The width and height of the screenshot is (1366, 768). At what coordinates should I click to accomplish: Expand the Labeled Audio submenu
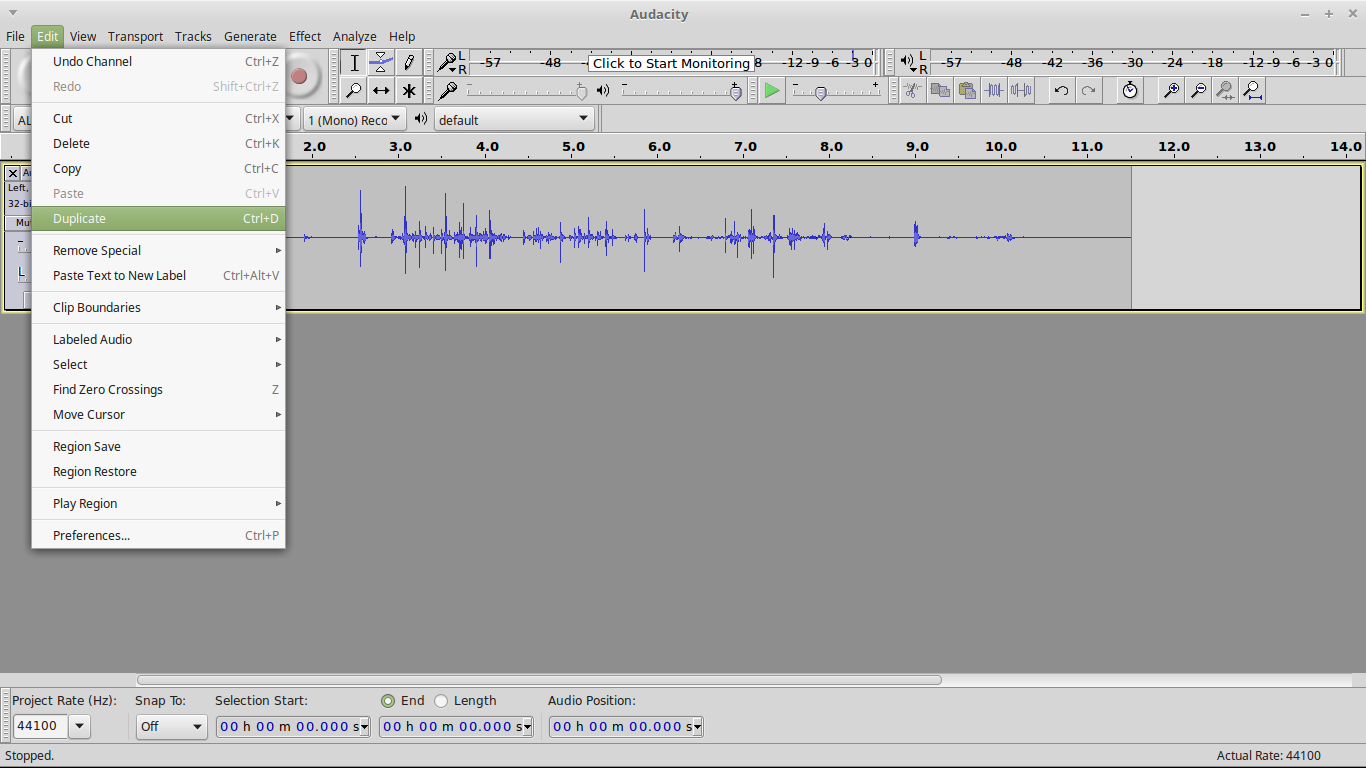158,339
